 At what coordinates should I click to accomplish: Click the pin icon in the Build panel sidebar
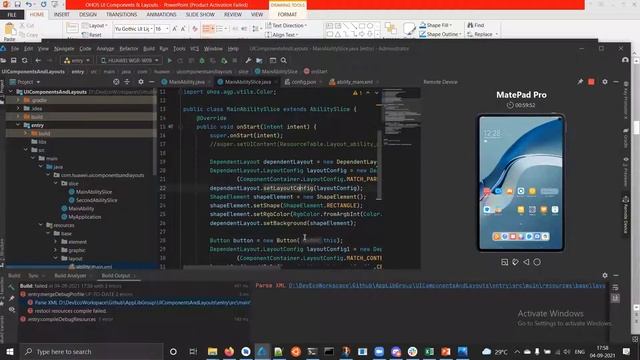[x=11, y=298]
